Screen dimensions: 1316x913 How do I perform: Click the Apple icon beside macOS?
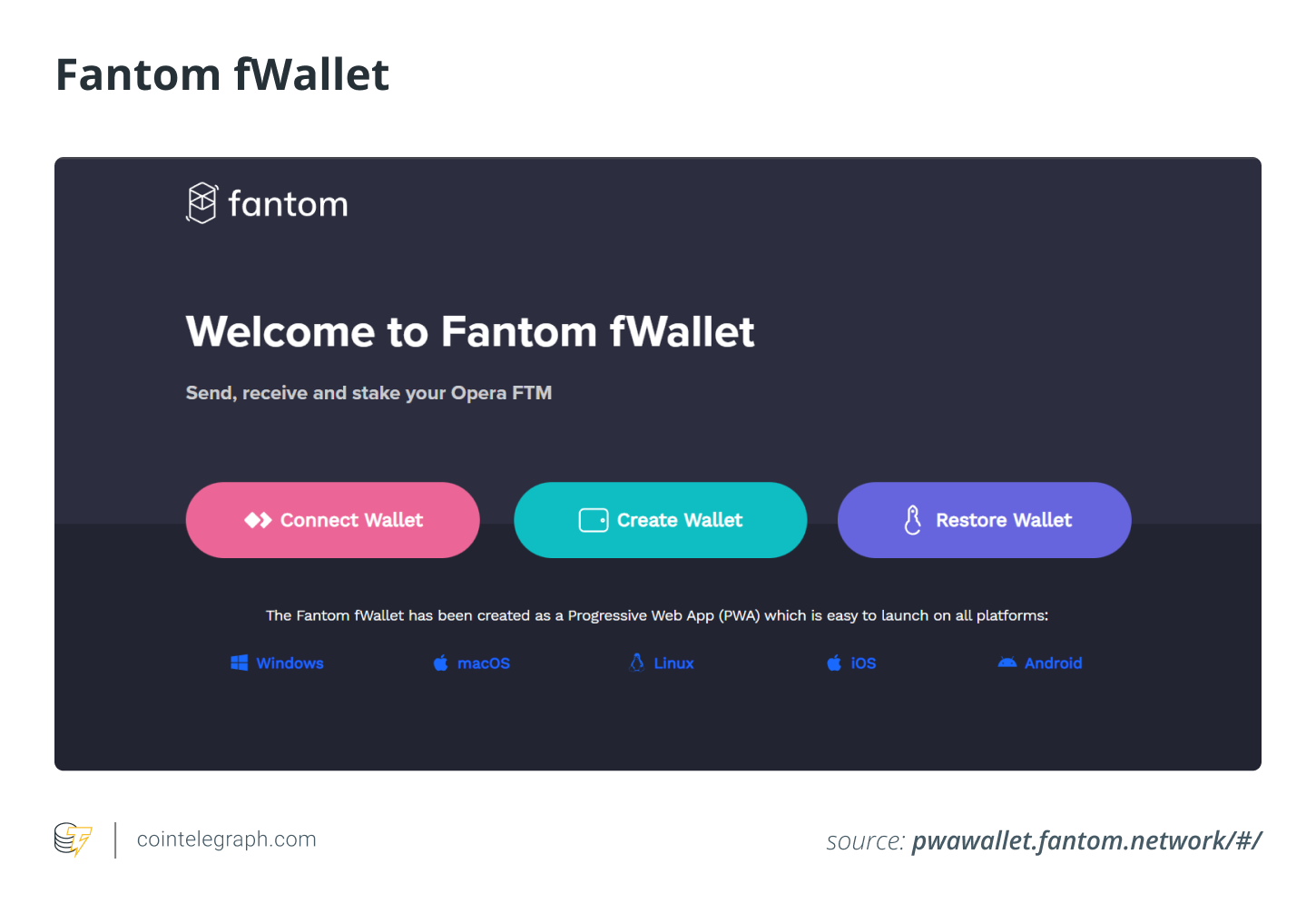click(441, 663)
